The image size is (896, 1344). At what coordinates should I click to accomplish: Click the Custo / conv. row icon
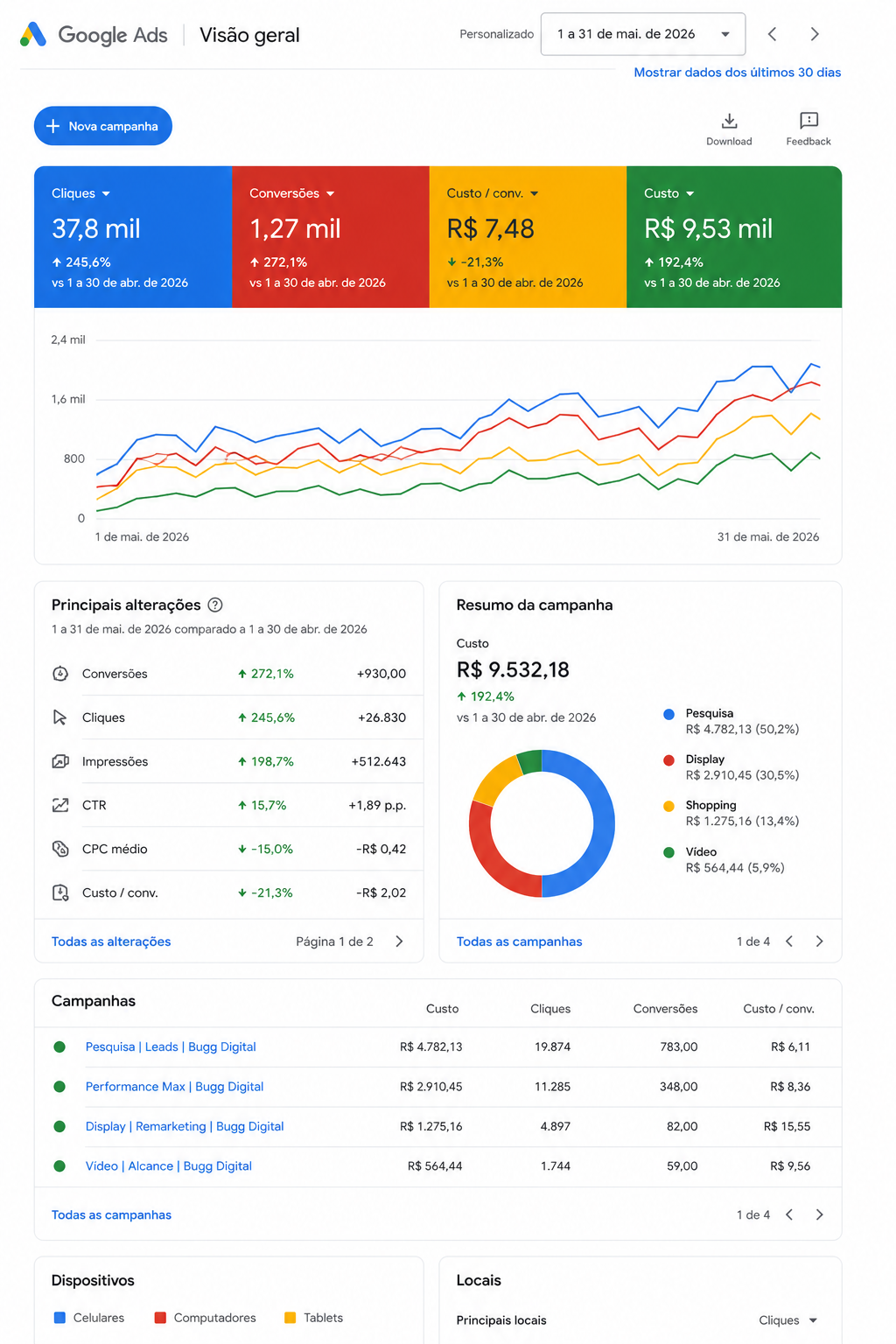coord(60,892)
